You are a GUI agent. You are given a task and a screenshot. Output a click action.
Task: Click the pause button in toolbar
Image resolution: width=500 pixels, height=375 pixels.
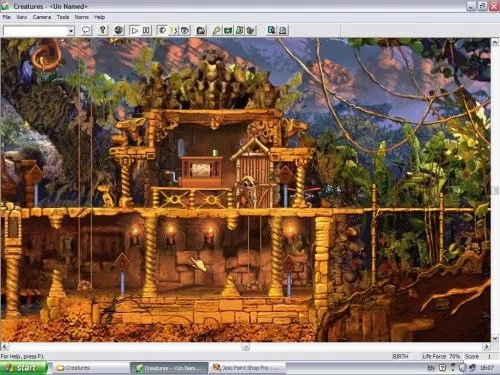click(x=146, y=30)
